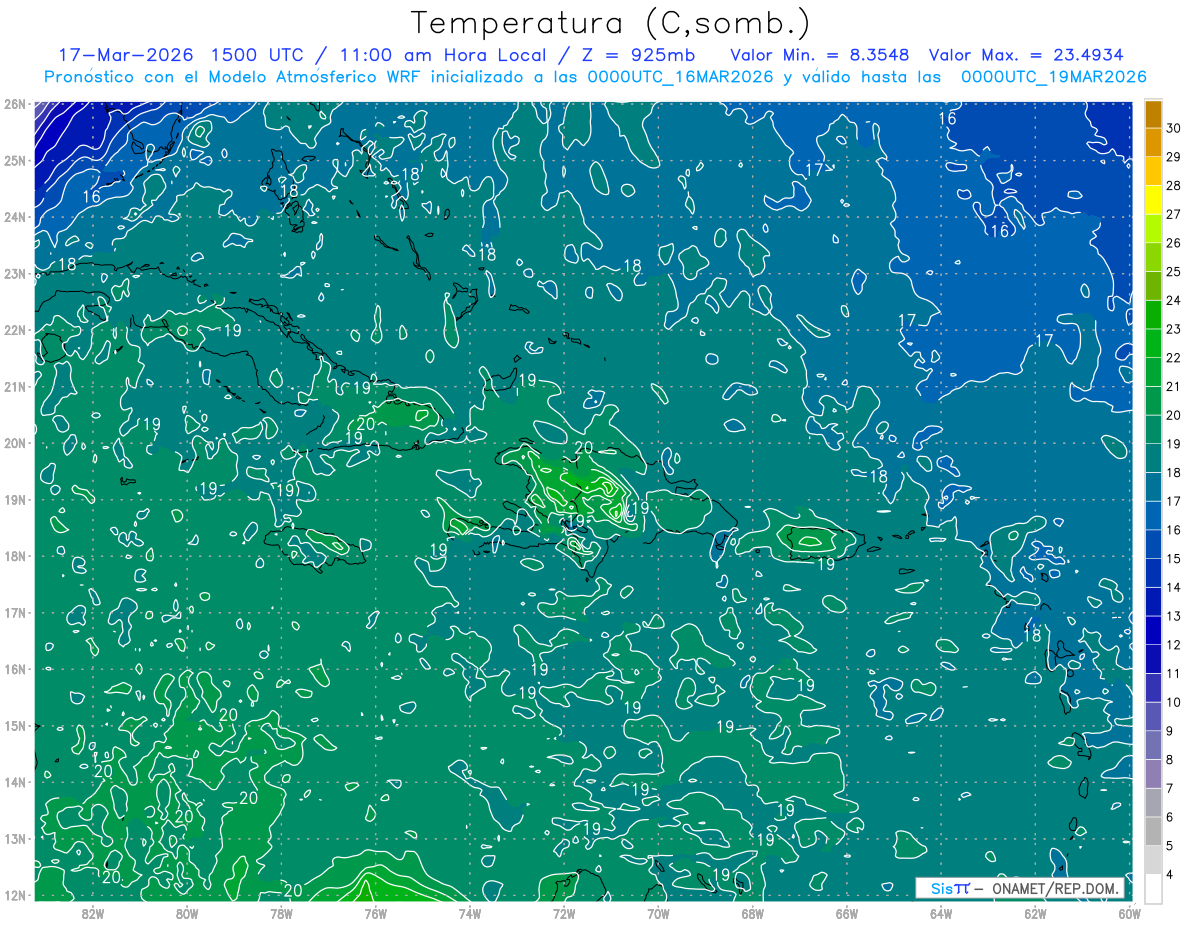Image resolution: width=1200 pixels, height=927 pixels.
Task: Click colorbar label "21"
Action: (1174, 386)
